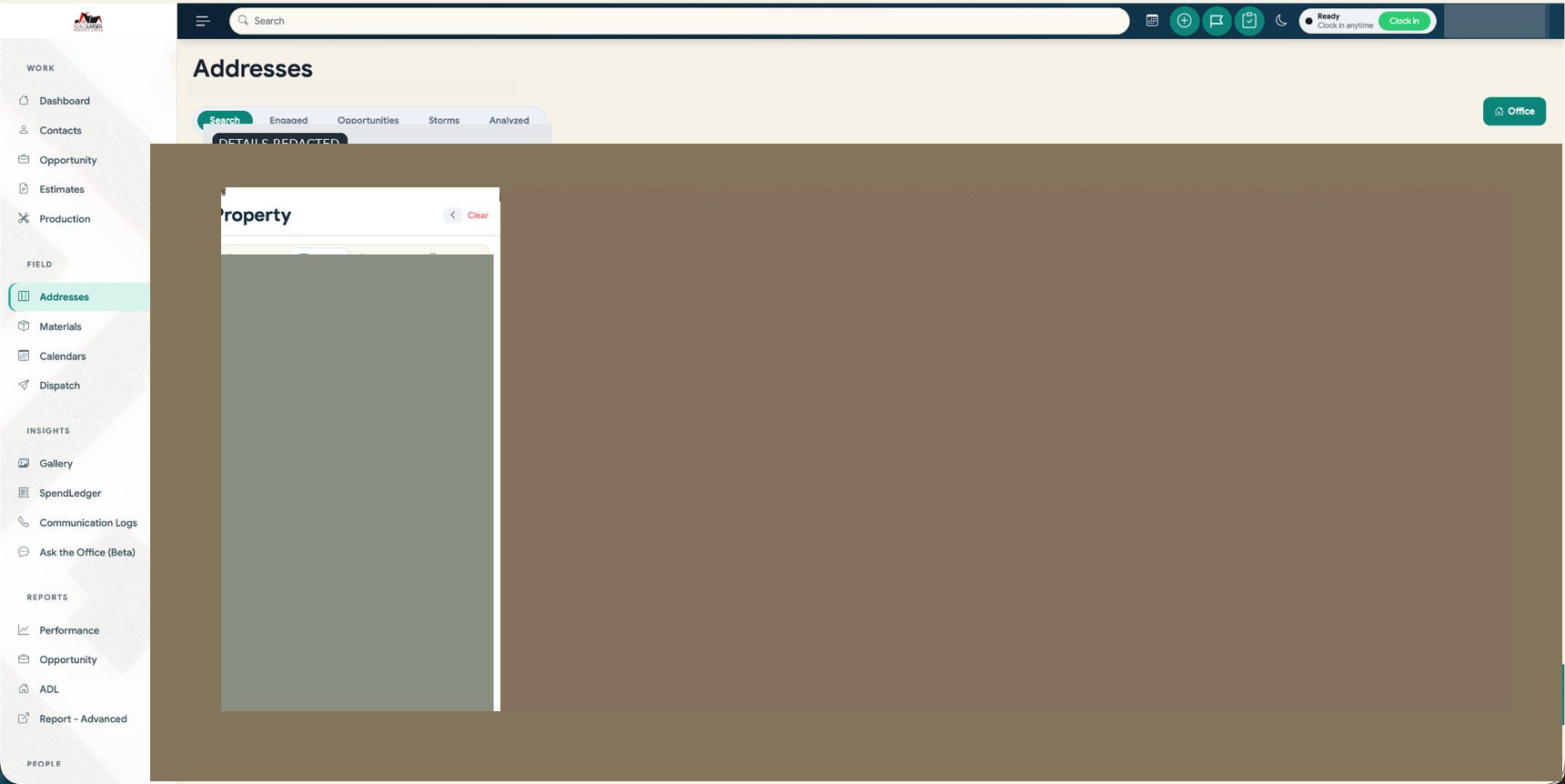Screen dimensions: 1565x784
Task: Select Addresses in the Field section
Action: pos(79,297)
